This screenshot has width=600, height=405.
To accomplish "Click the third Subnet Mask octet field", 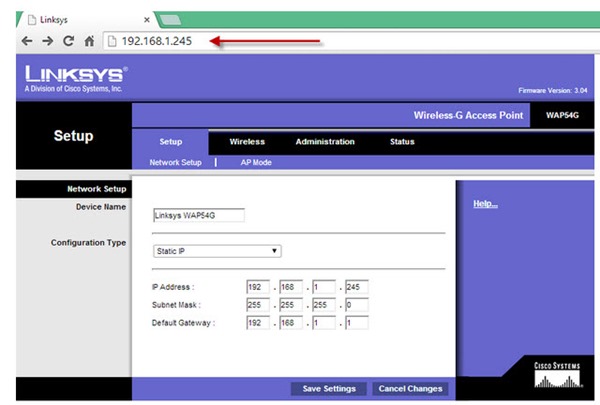I will pyautogui.click(x=324, y=305).
